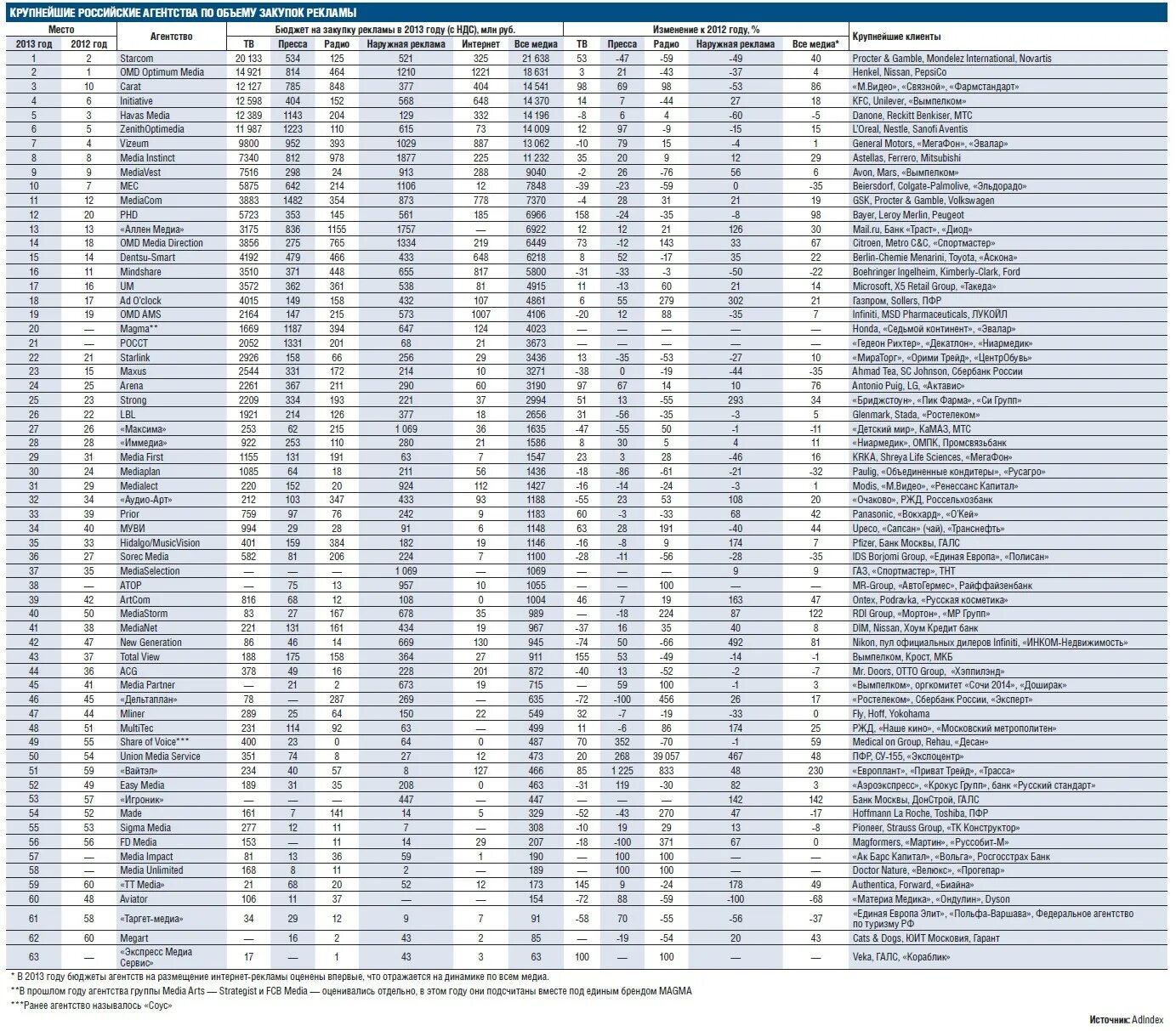
Task: Select the OMD Optimum Media row name
Action: pos(162,72)
